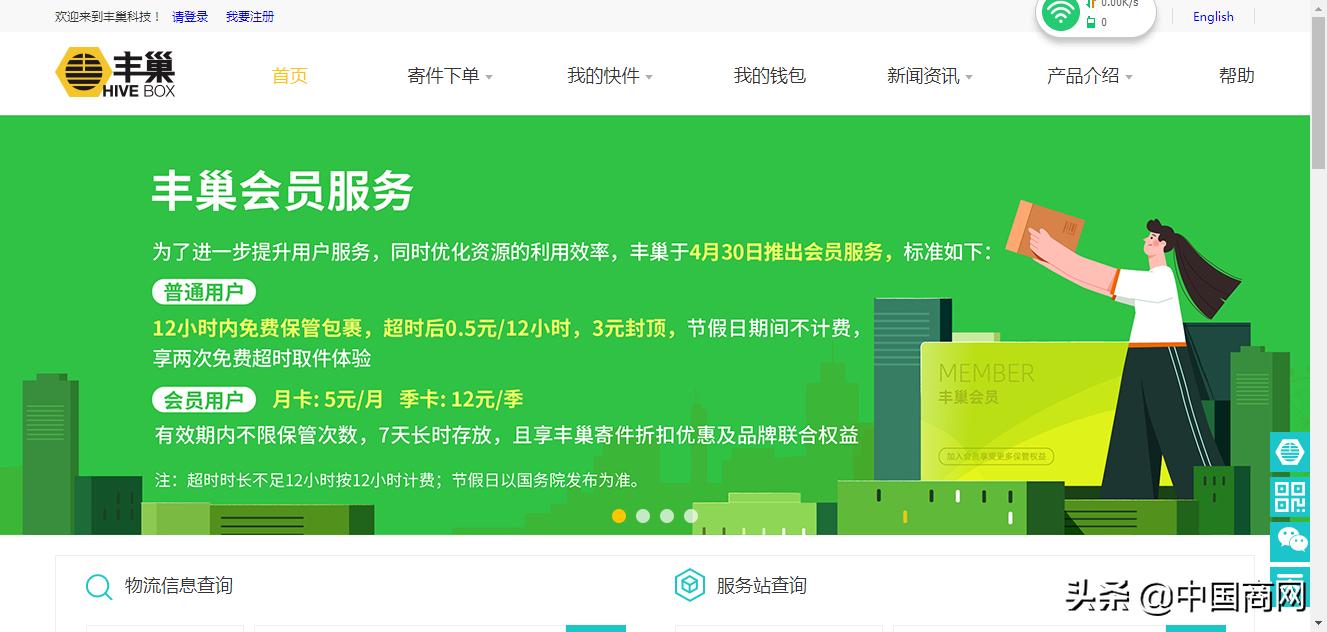Expand the 我的快件 dropdown menu
The width and height of the screenshot is (1327, 632).
tap(604, 75)
